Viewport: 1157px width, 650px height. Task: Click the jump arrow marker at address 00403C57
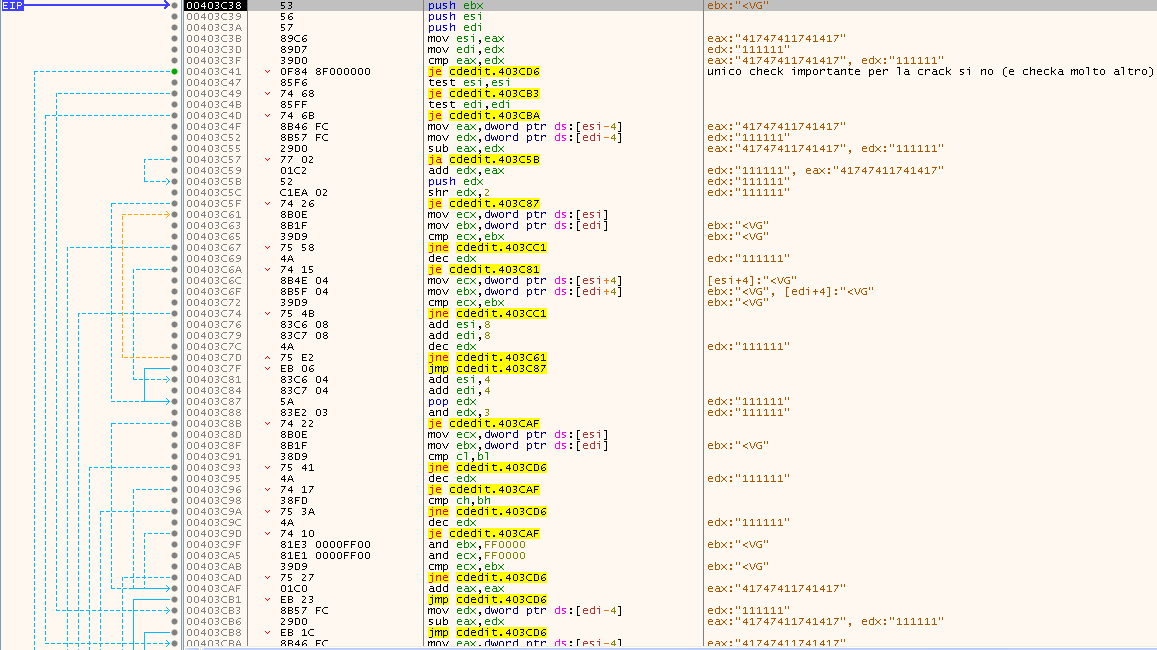[267, 160]
